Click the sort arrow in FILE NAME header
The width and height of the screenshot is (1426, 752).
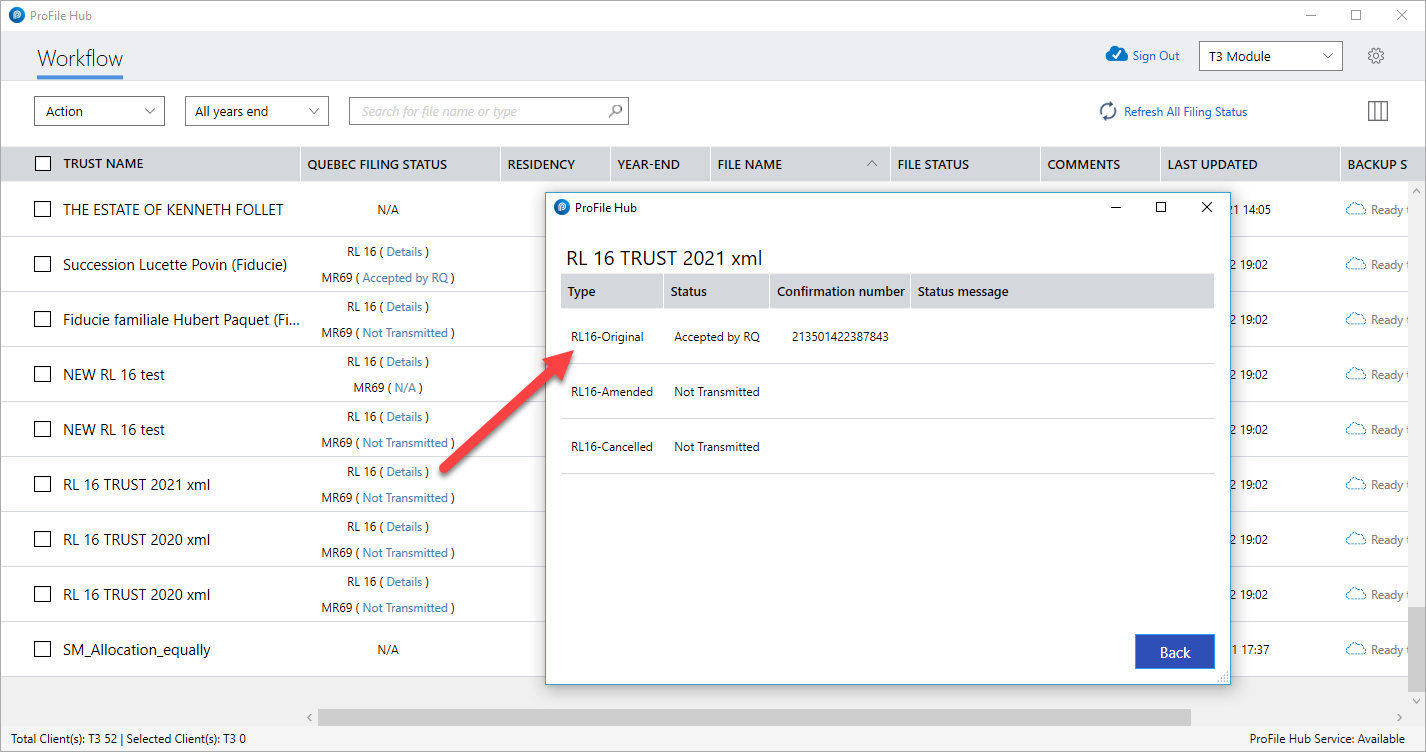click(x=872, y=164)
